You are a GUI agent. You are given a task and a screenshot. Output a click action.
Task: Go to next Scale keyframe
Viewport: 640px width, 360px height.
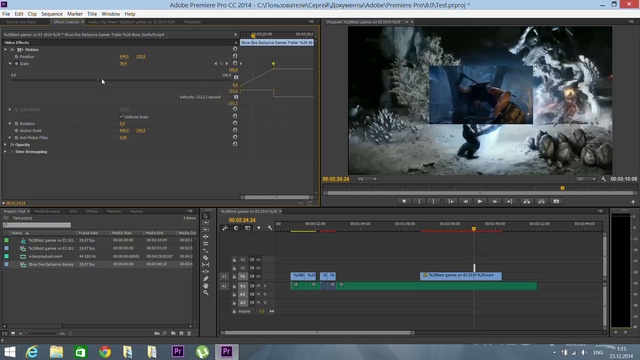227,64
